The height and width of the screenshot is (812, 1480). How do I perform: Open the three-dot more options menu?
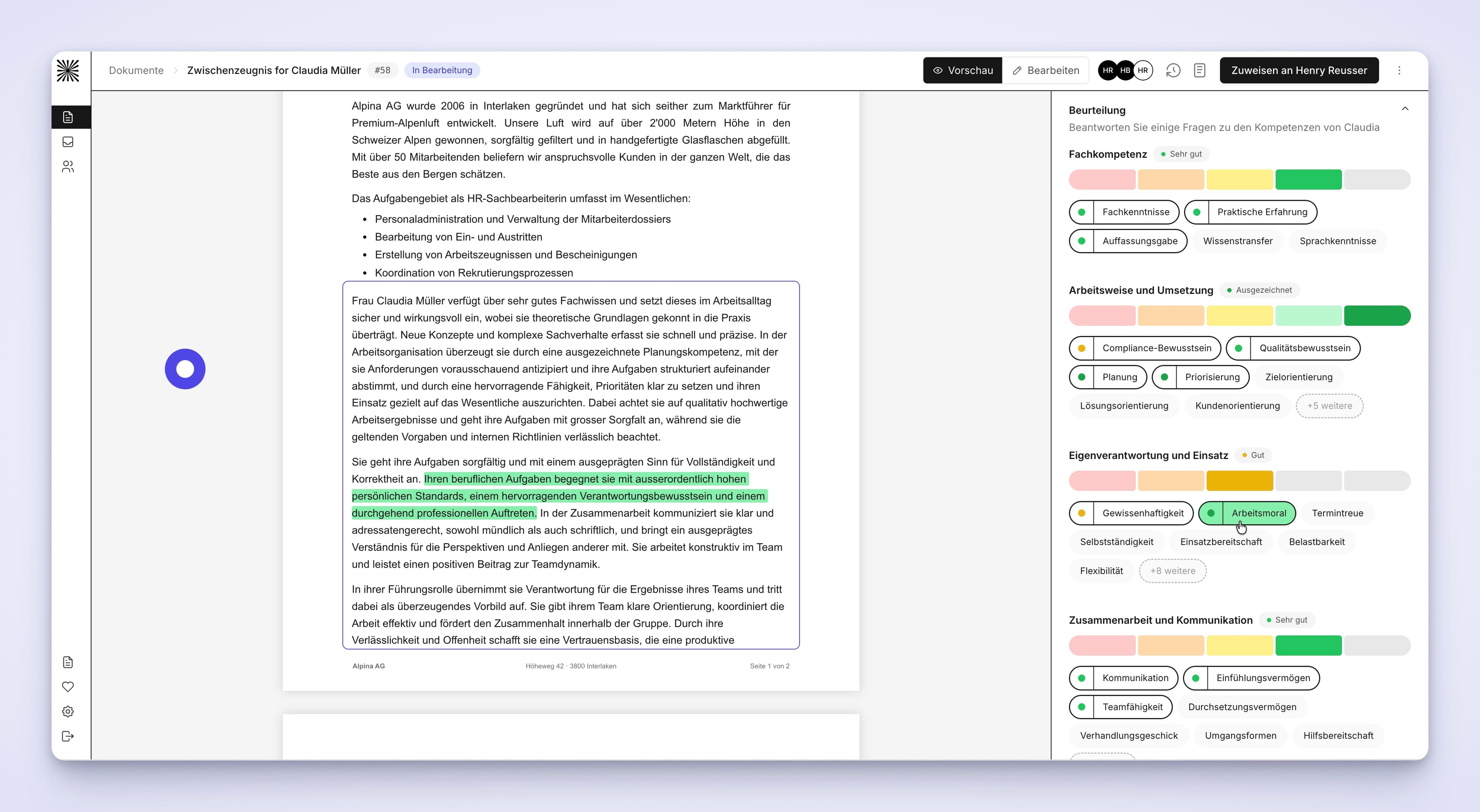(1399, 70)
